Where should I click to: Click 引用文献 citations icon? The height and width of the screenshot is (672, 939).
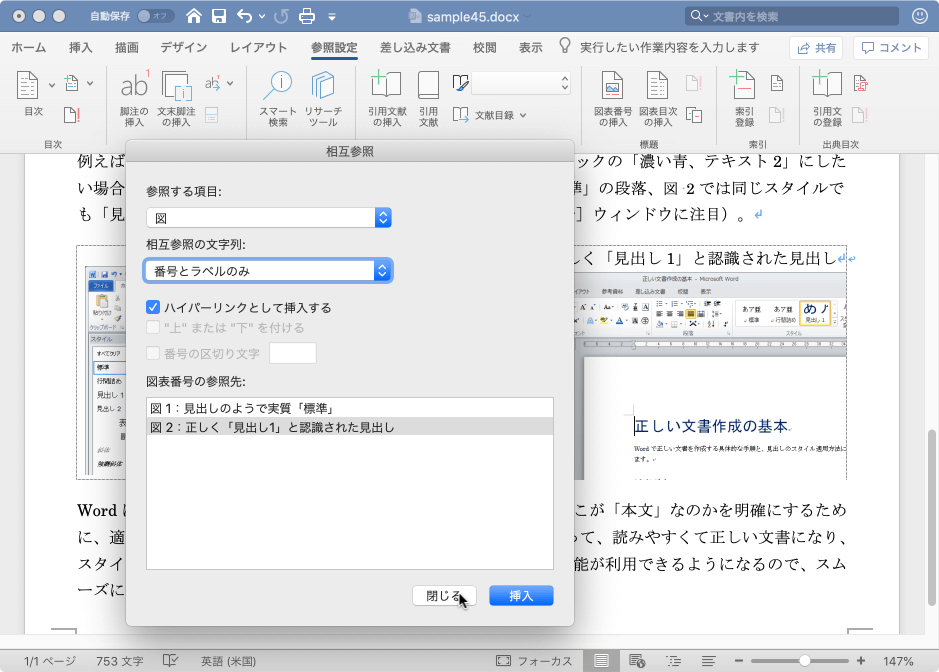428,99
